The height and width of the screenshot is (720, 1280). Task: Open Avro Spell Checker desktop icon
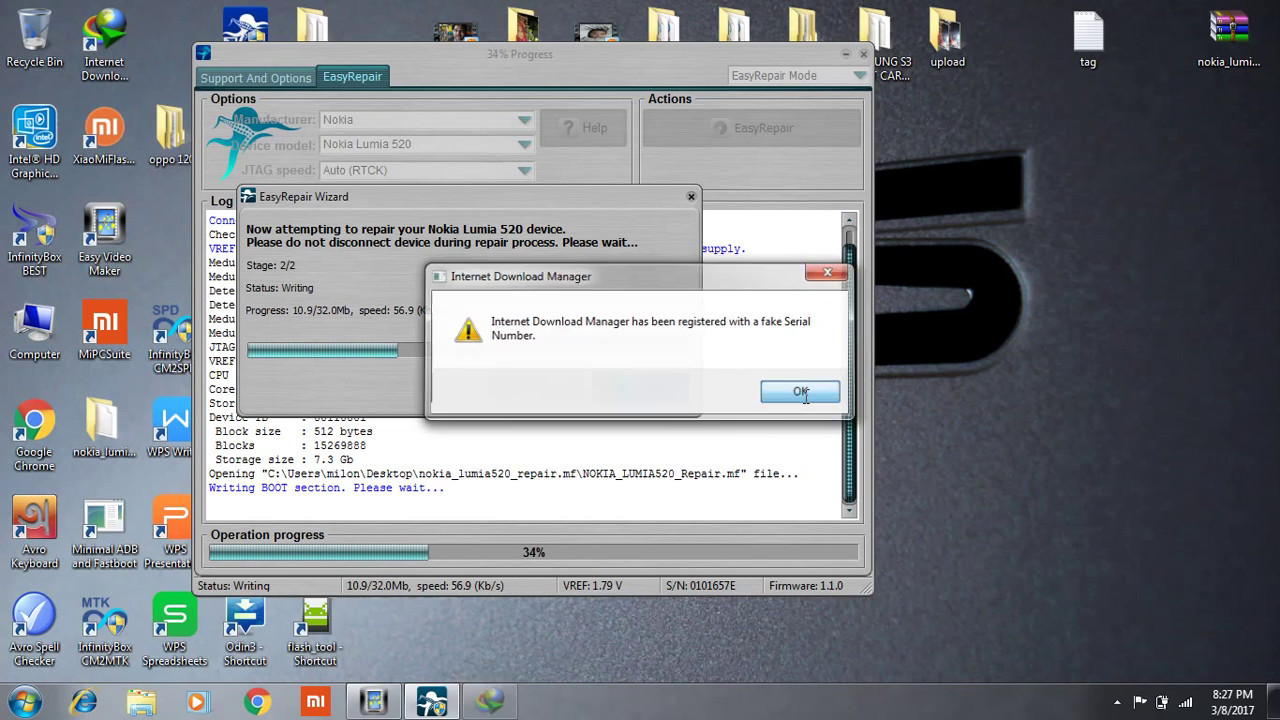point(34,630)
